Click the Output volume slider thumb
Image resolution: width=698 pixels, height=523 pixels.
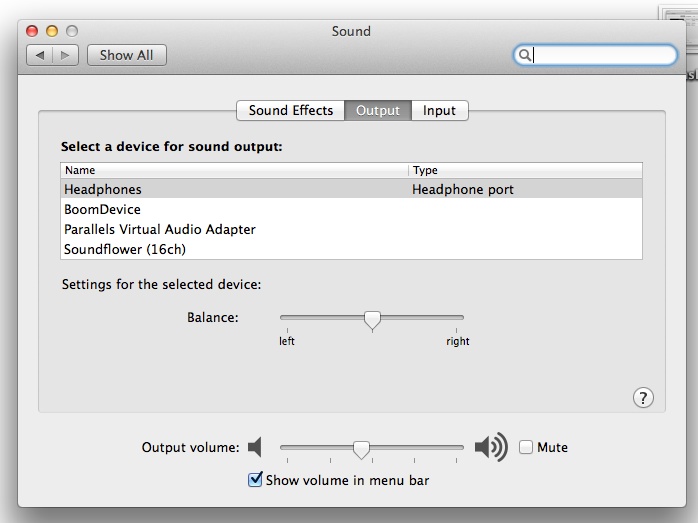coord(362,449)
